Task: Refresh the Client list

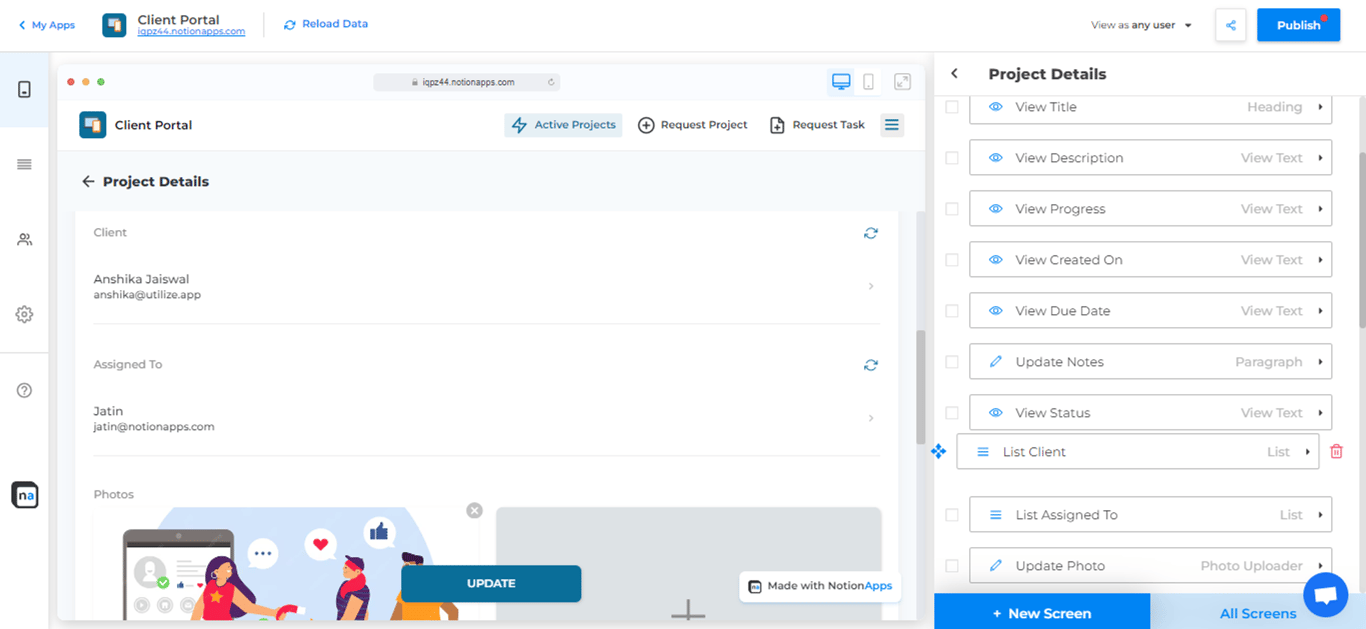Action: [x=871, y=233]
